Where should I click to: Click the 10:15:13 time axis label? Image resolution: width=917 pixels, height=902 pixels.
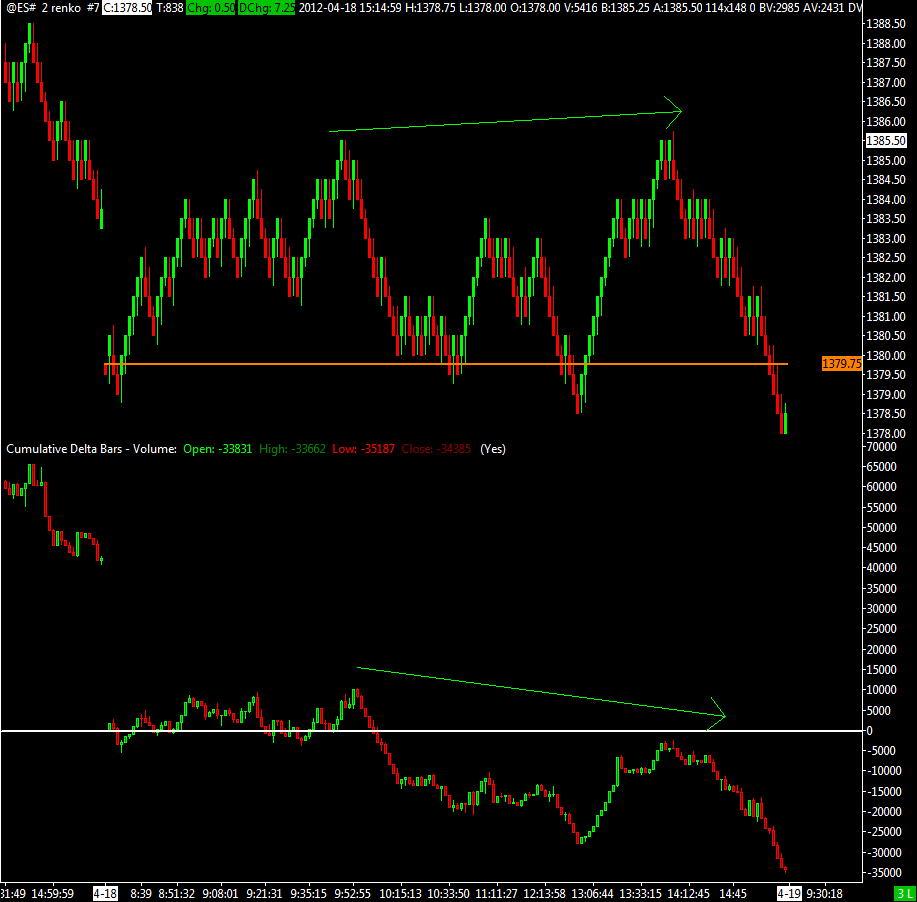(401, 894)
